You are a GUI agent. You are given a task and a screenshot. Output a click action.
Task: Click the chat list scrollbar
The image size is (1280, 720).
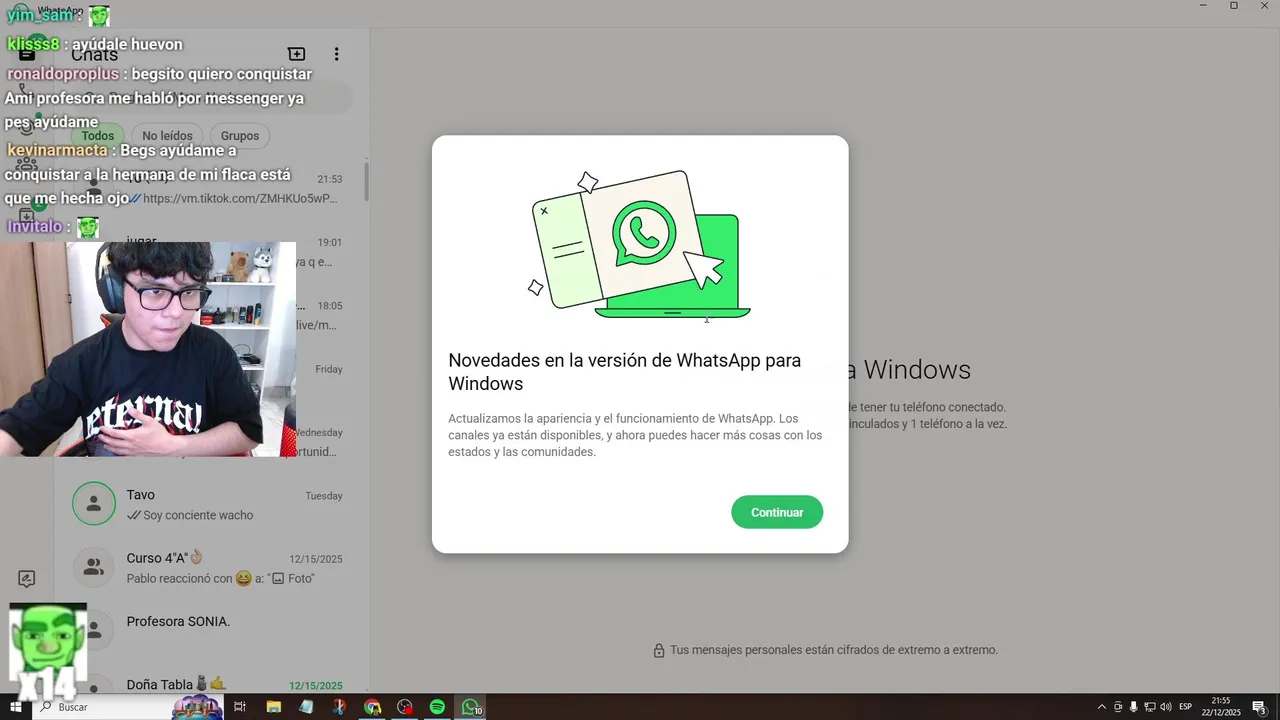366,181
